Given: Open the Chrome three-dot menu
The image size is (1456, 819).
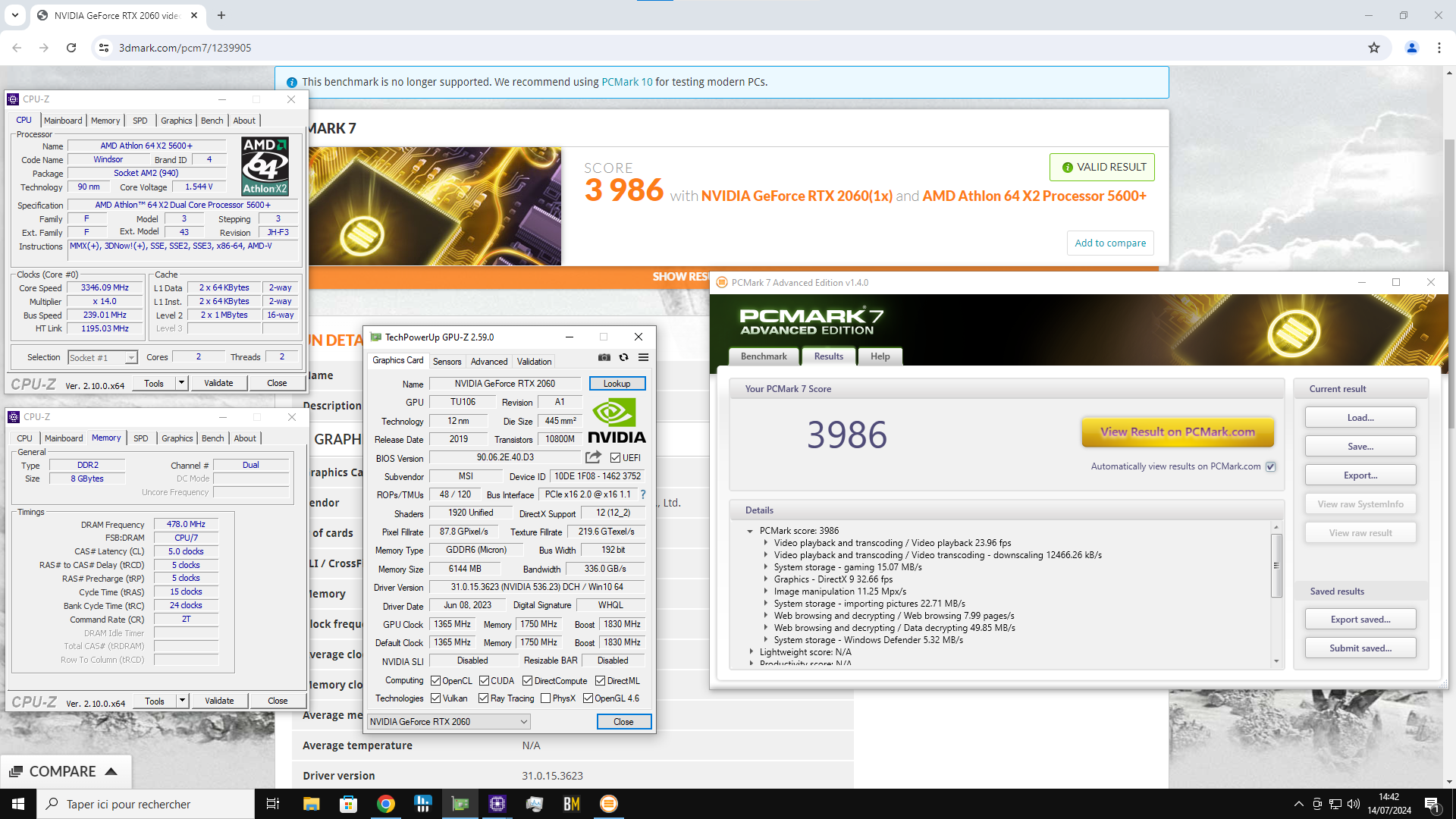Looking at the screenshot, I should click(1439, 48).
